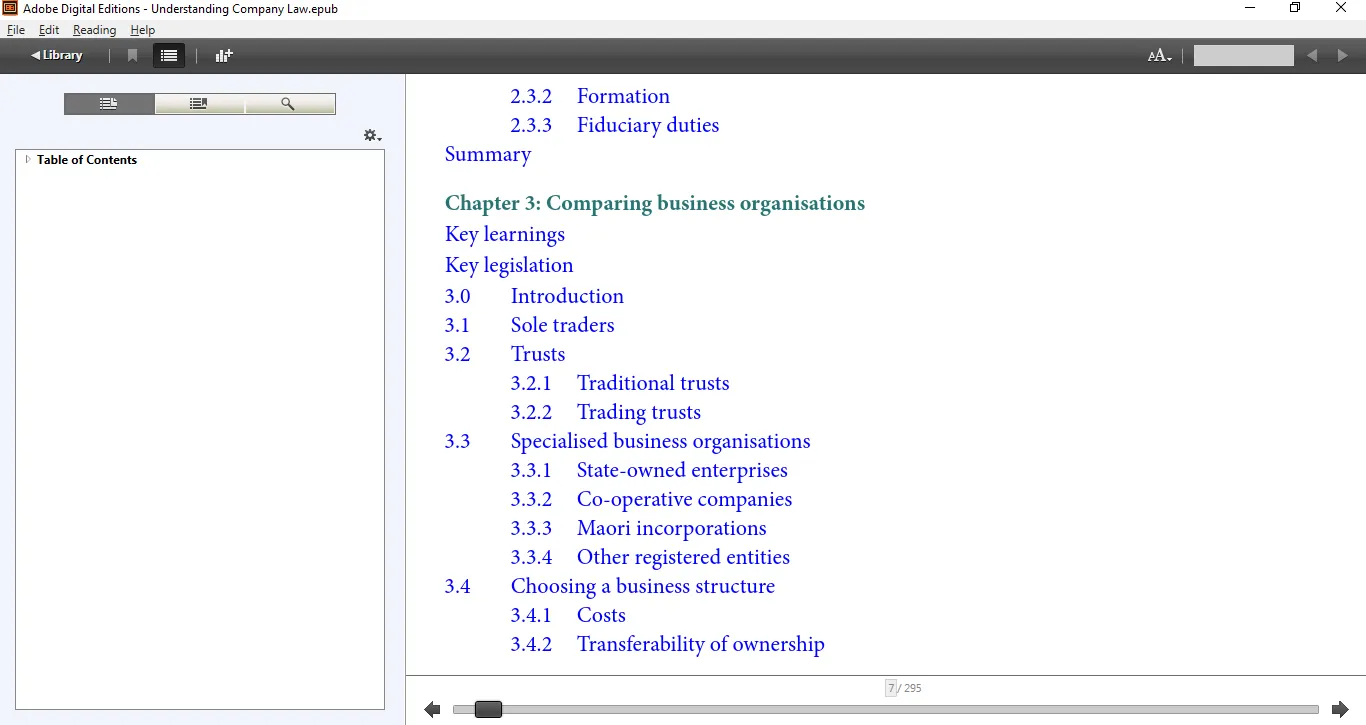
Task: Switch to Search panel tab
Action: 289,104
